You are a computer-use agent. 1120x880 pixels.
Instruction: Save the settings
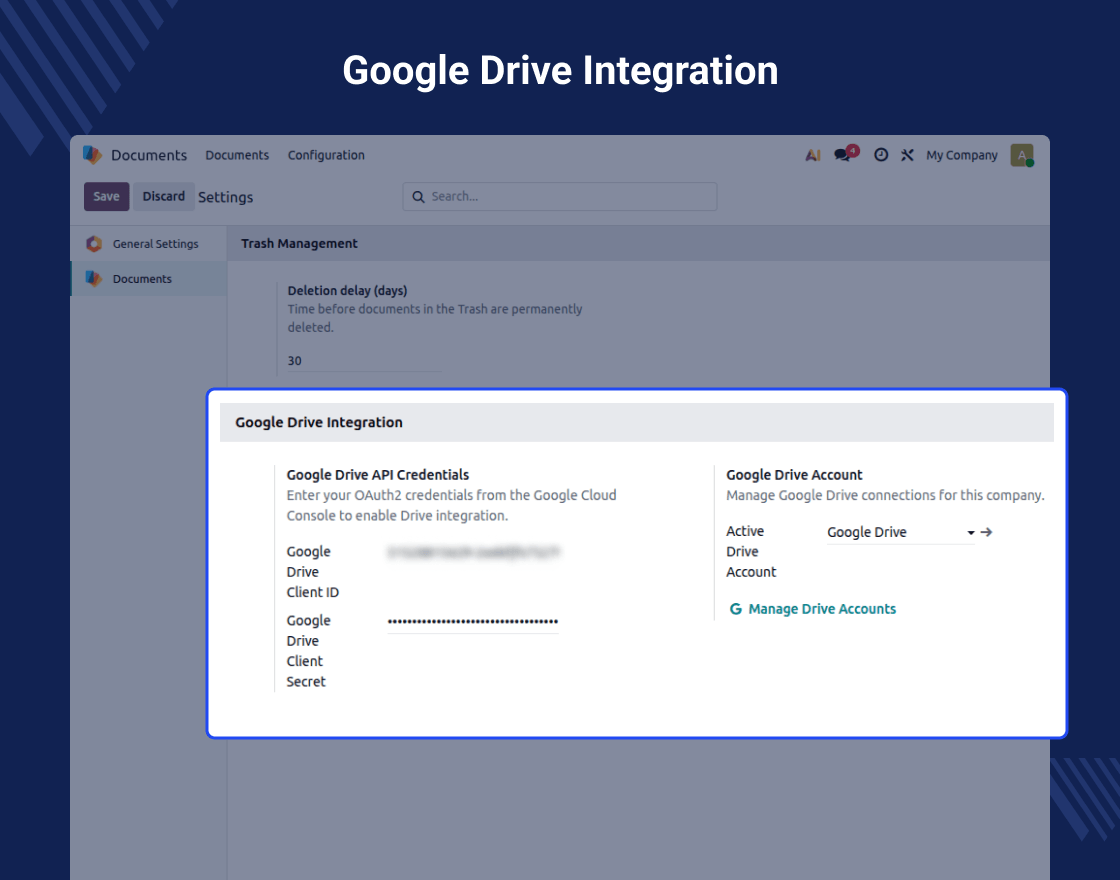click(x=106, y=196)
